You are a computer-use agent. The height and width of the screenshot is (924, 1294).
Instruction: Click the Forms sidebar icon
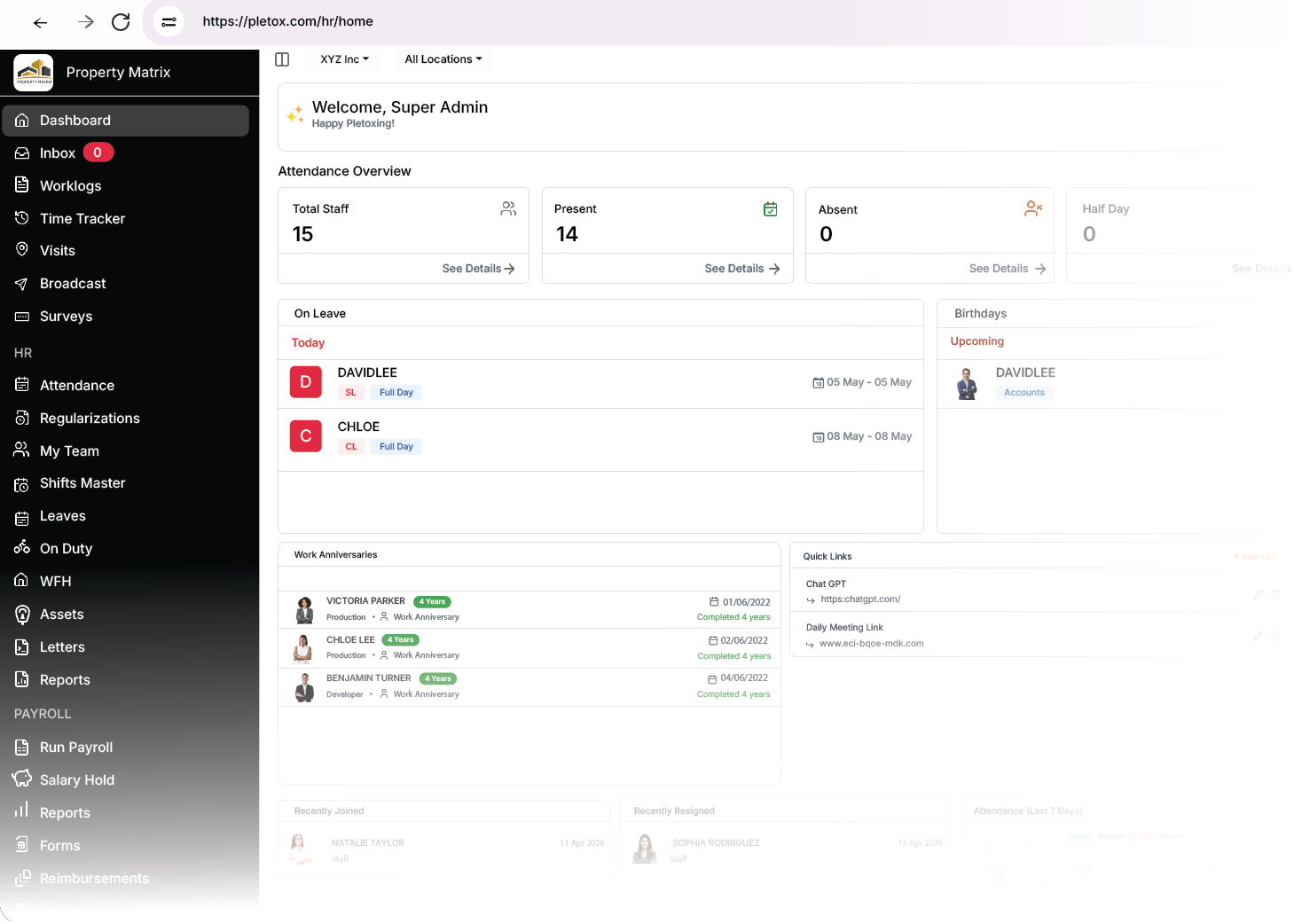pos(22,844)
